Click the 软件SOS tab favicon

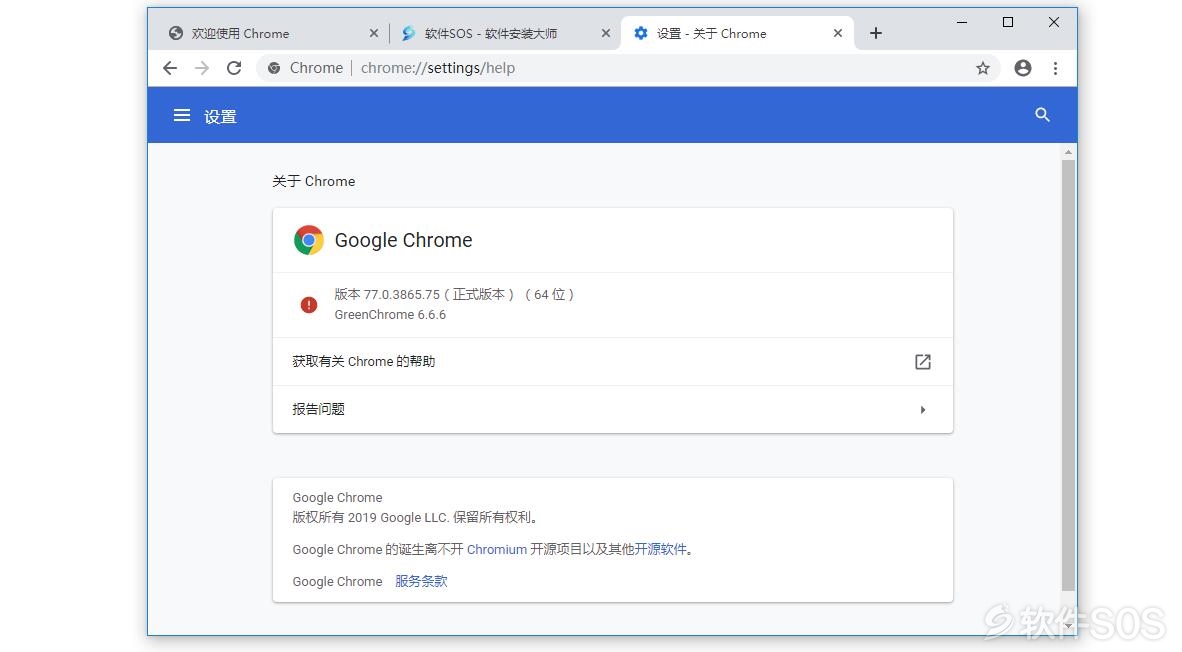coord(409,33)
